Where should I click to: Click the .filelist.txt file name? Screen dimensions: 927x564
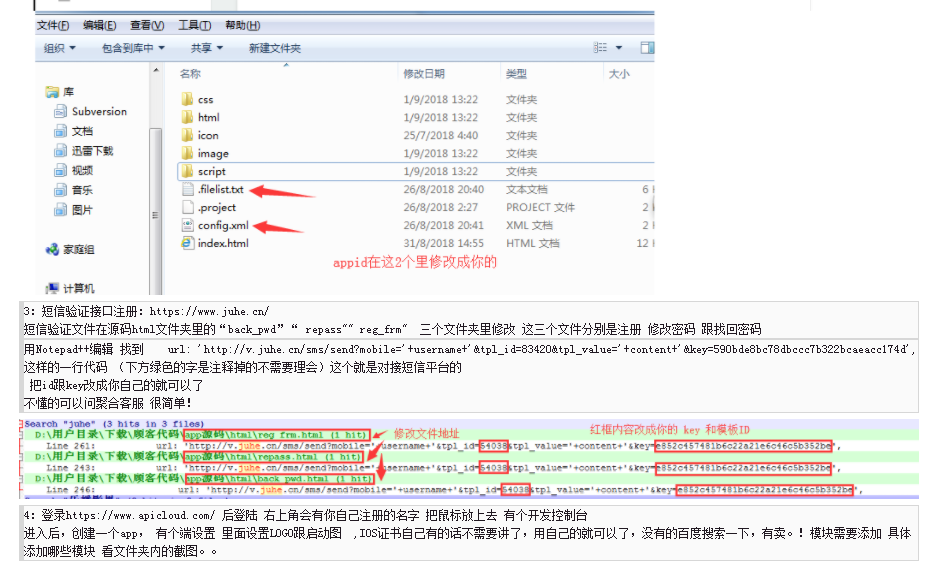click(x=221, y=189)
